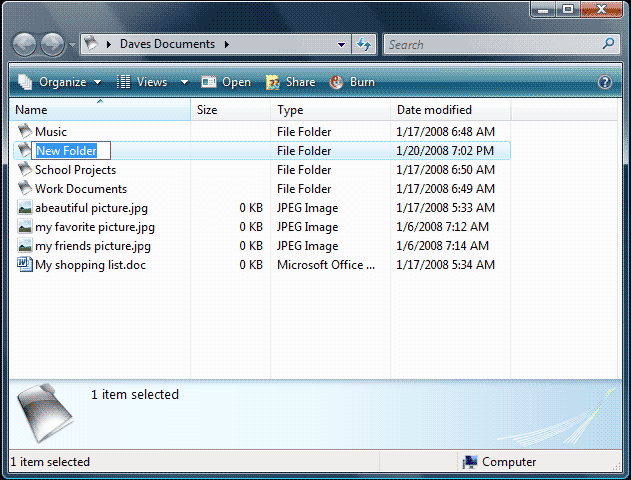The height and width of the screenshot is (480, 631).
Task: Go forward with the Forward arrow button
Action: pos(52,44)
